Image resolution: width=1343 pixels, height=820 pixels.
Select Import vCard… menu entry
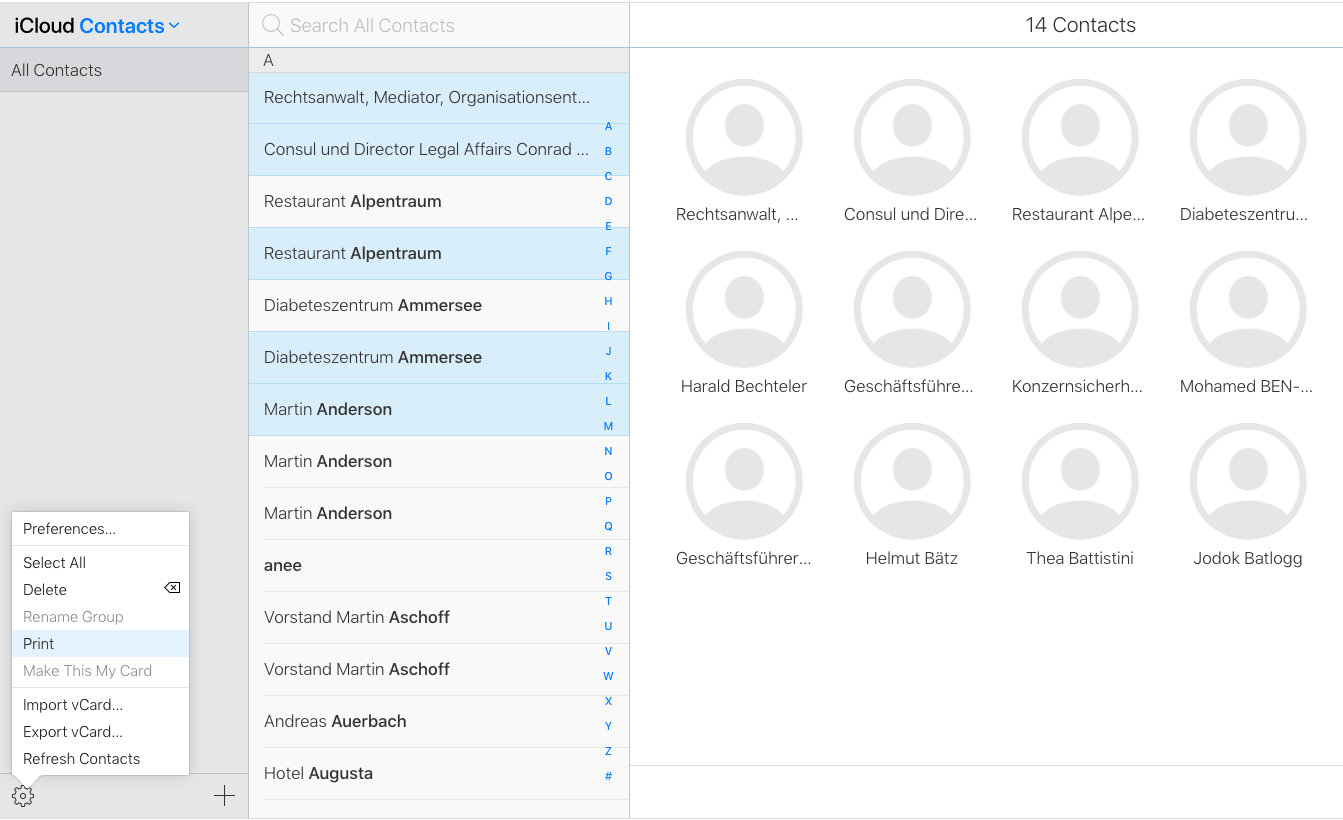pos(73,705)
